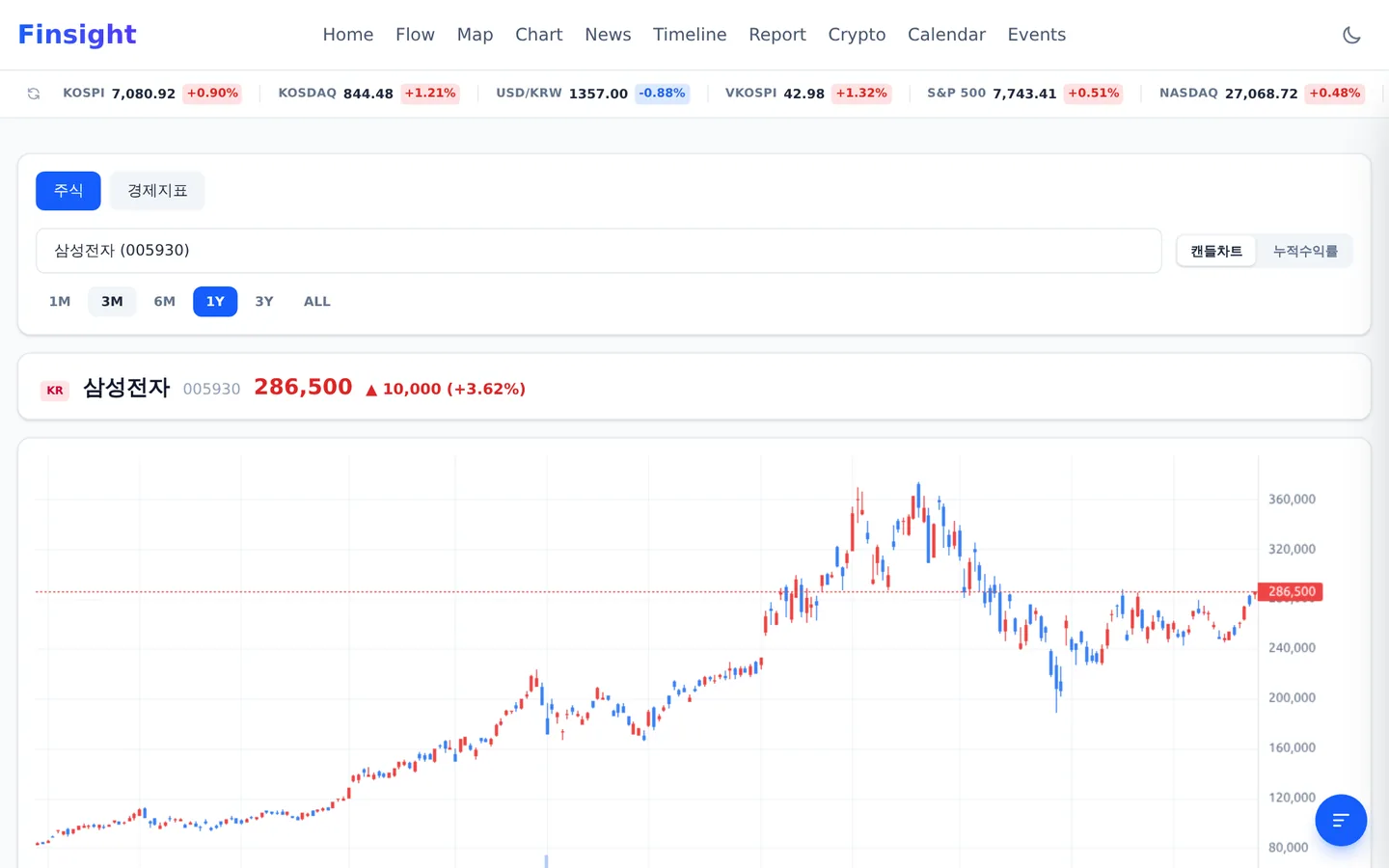Switch to 누적수익률 chart mode
This screenshot has width=1389, height=868.
click(1305, 251)
